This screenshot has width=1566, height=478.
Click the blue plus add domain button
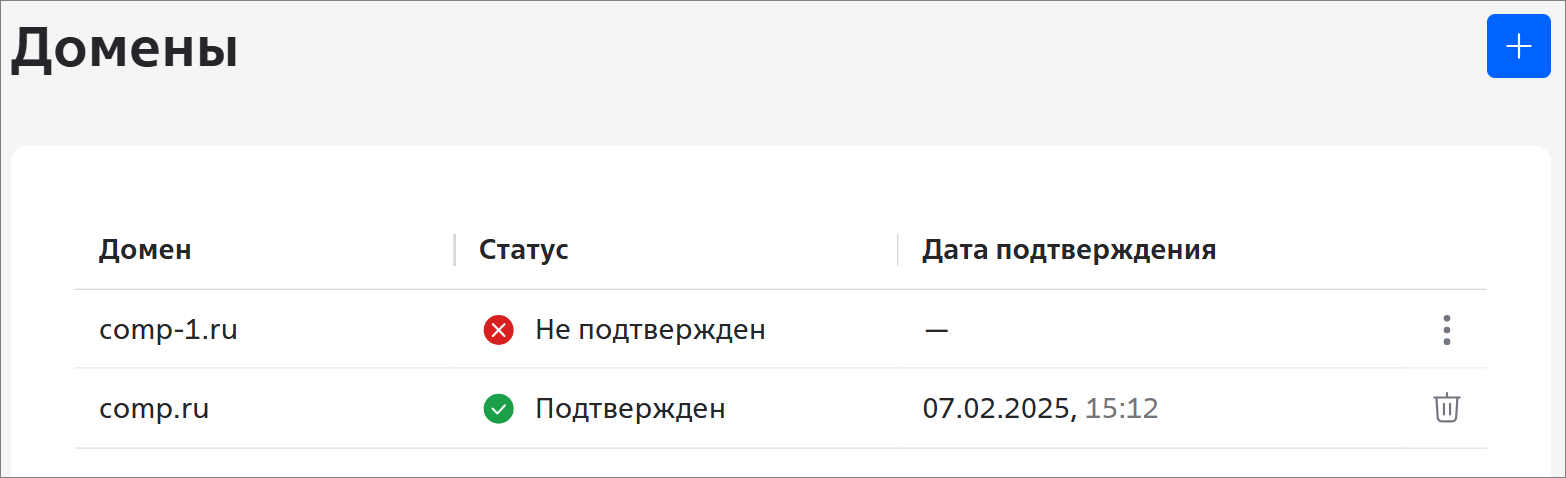tap(1518, 46)
